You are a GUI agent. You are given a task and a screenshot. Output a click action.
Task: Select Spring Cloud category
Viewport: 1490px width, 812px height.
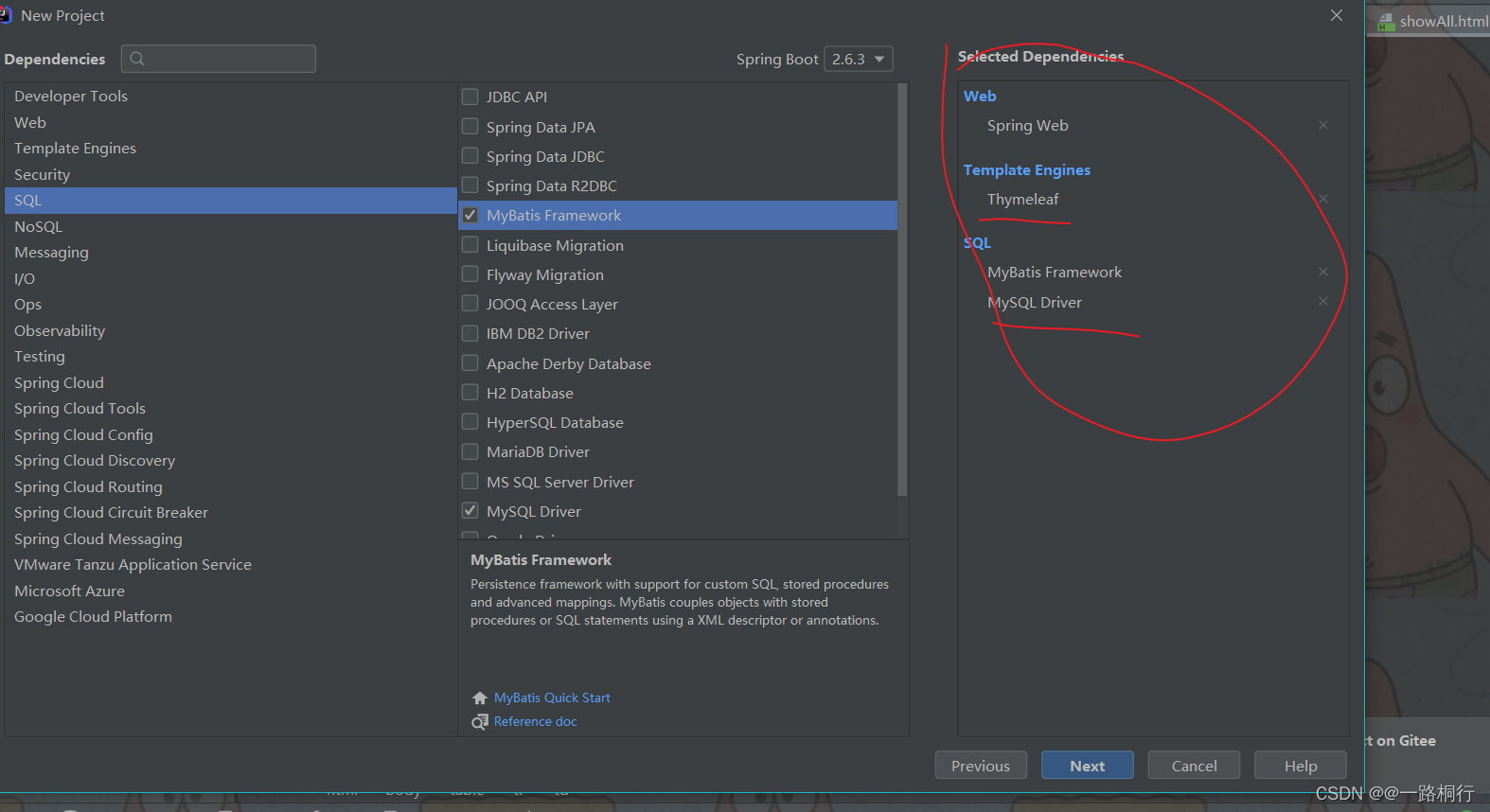[x=231, y=382]
